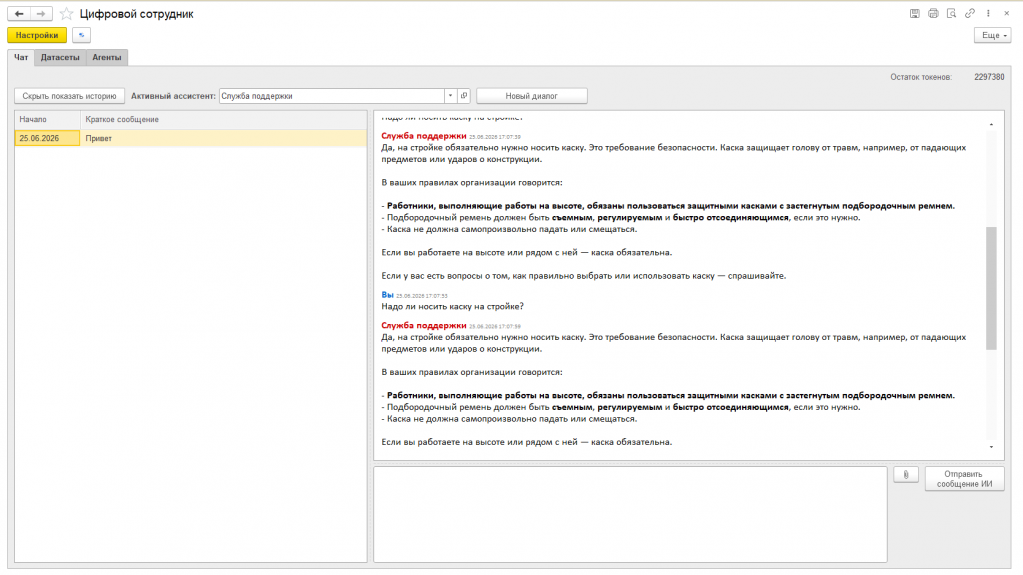The width and height of the screenshot is (1023, 575).
Task: Switch to the Чат tab
Action: pos(21,57)
